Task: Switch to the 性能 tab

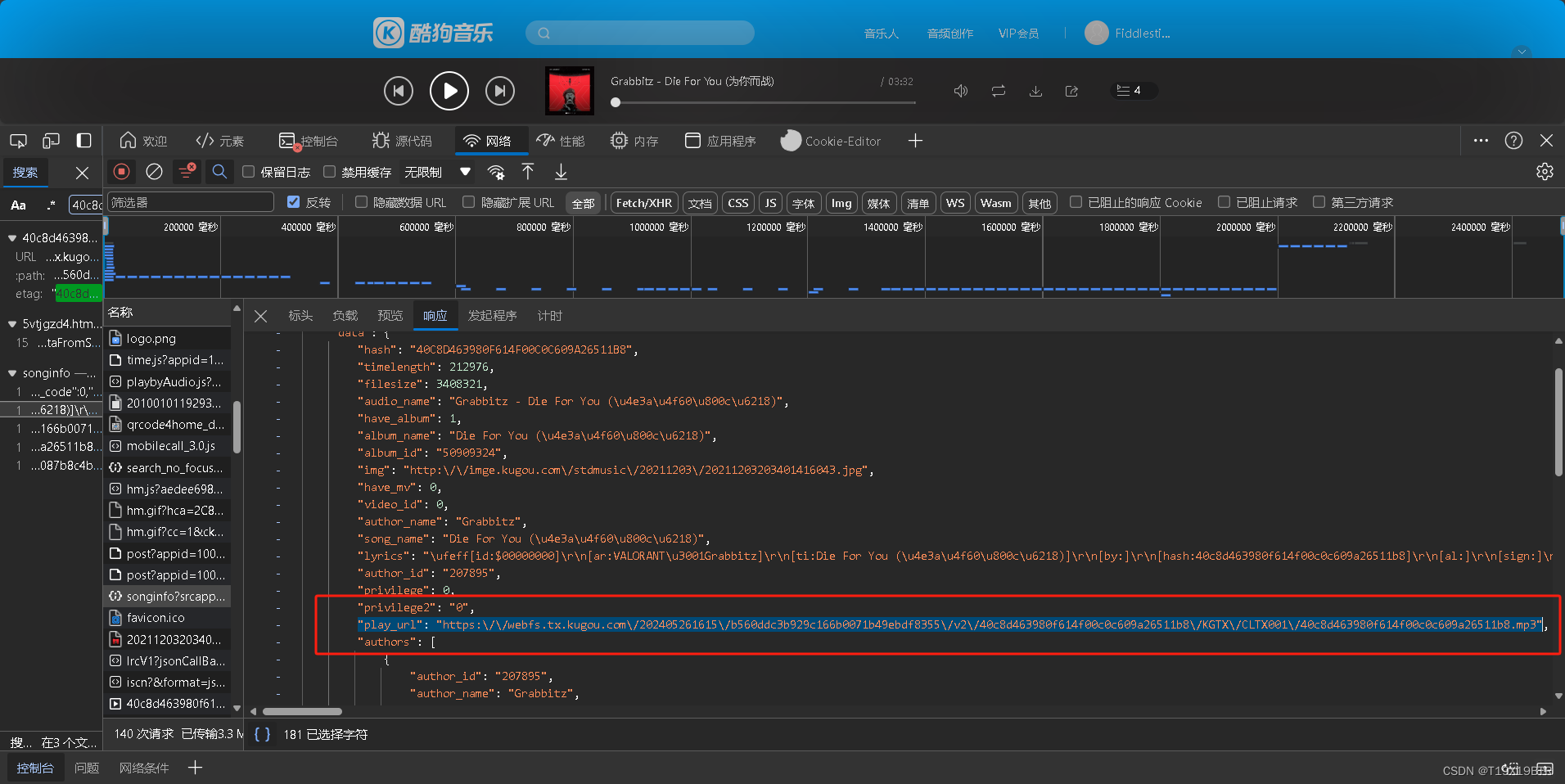Action: click(x=561, y=141)
